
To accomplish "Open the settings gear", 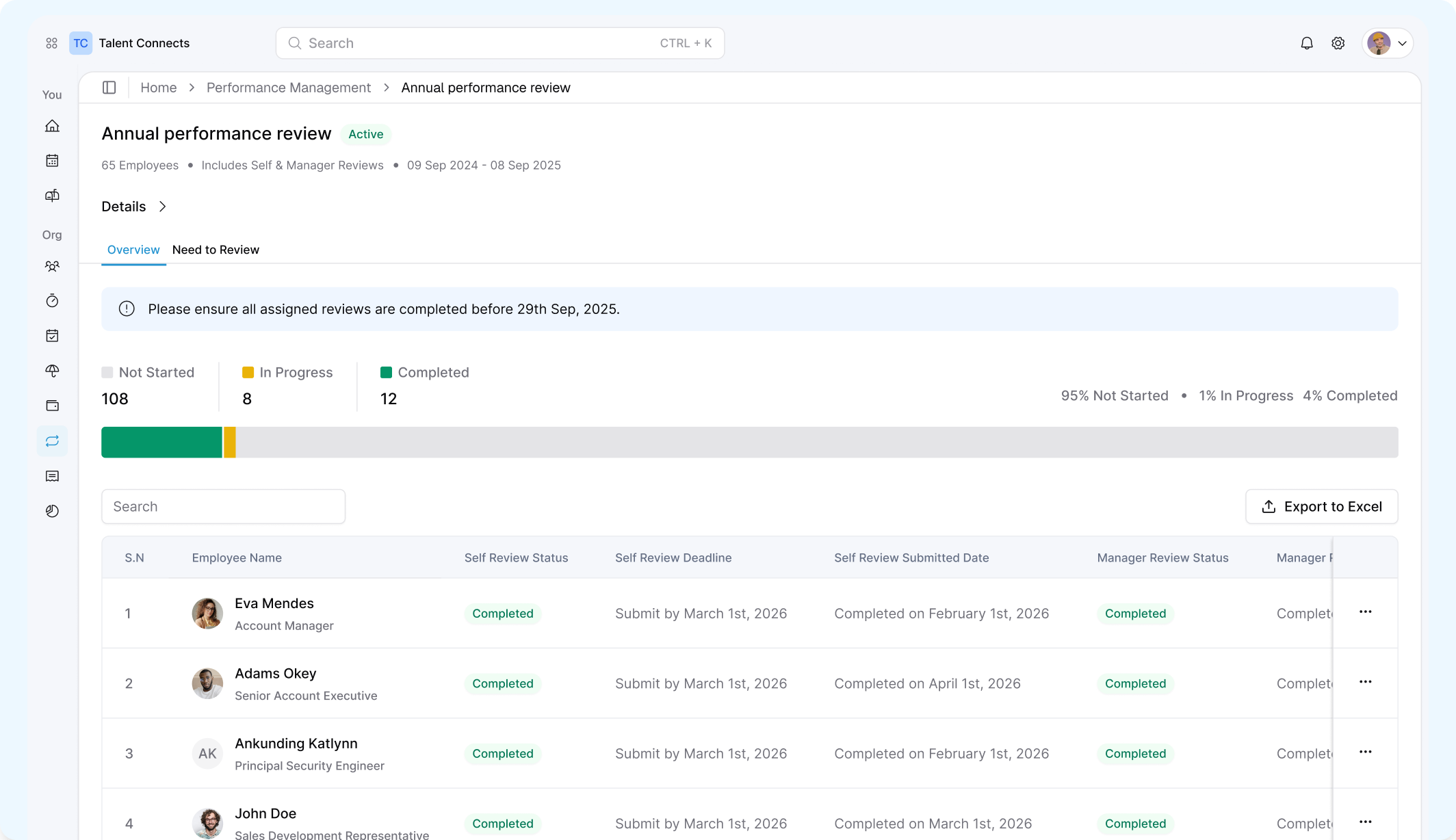I will pos(1338,43).
